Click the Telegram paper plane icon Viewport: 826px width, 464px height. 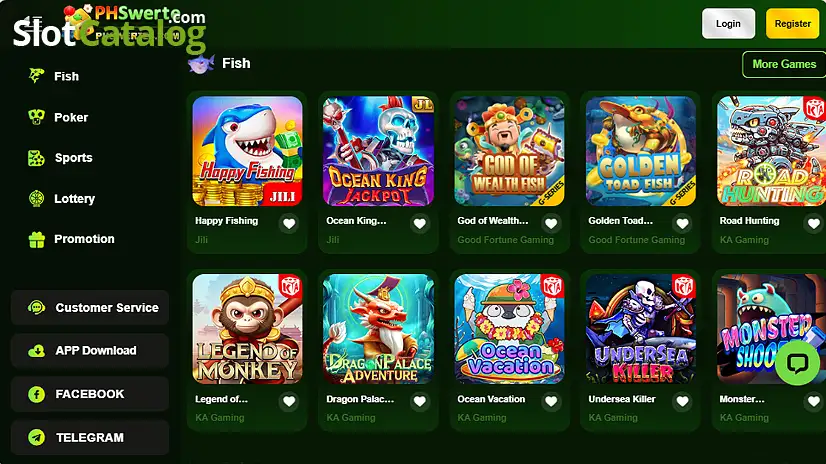tap(36, 437)
